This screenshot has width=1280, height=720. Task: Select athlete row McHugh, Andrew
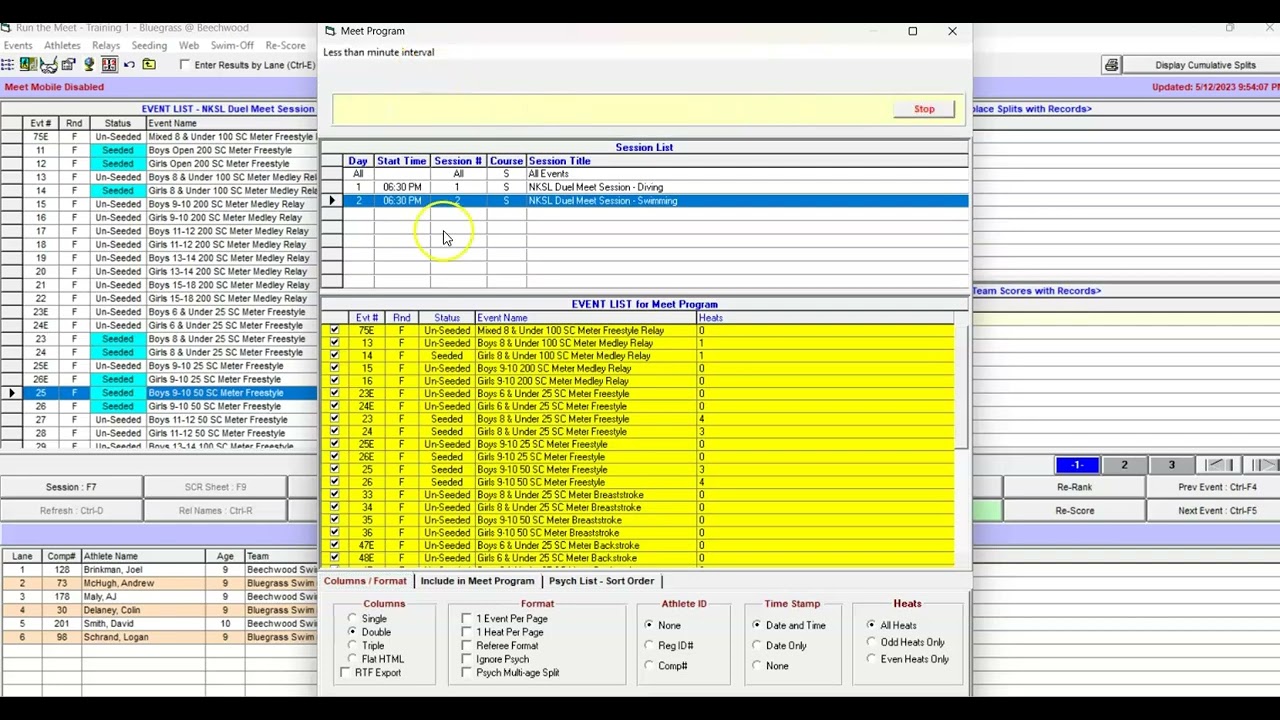(x=159, y=583)
